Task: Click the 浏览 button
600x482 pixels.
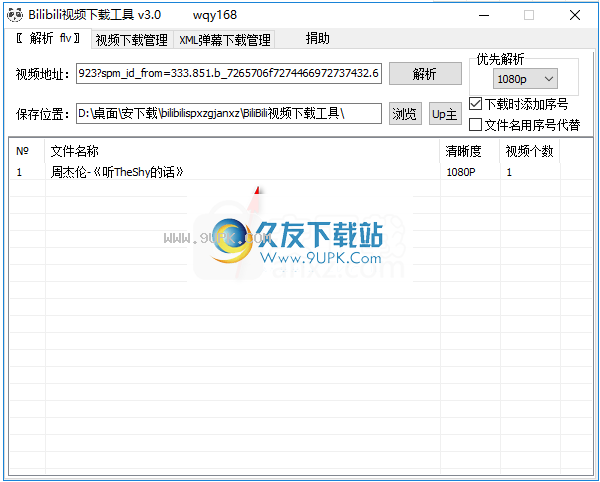Action: (x=405, y=114)
